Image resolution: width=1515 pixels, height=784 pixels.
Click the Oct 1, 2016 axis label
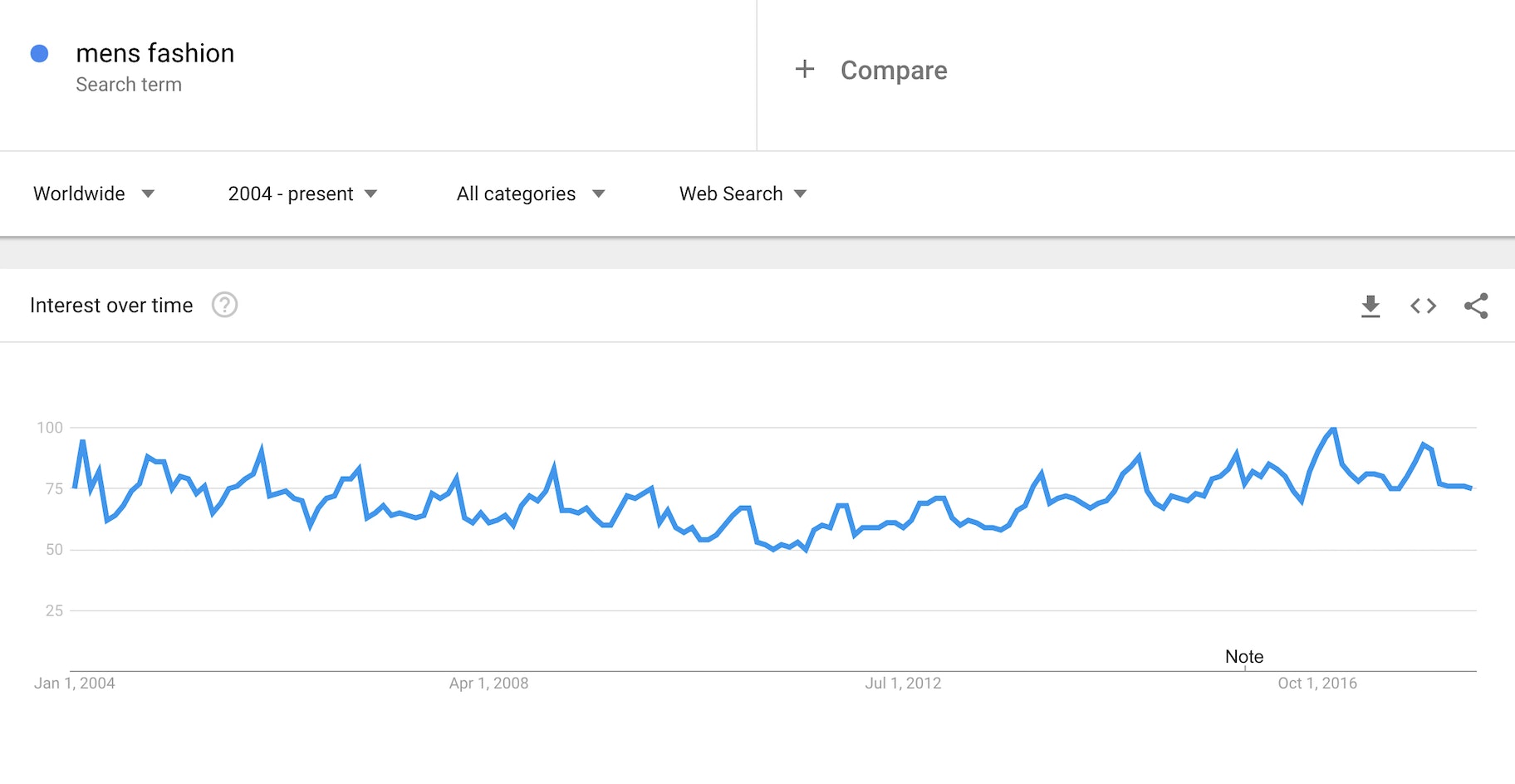(1316, 684)
